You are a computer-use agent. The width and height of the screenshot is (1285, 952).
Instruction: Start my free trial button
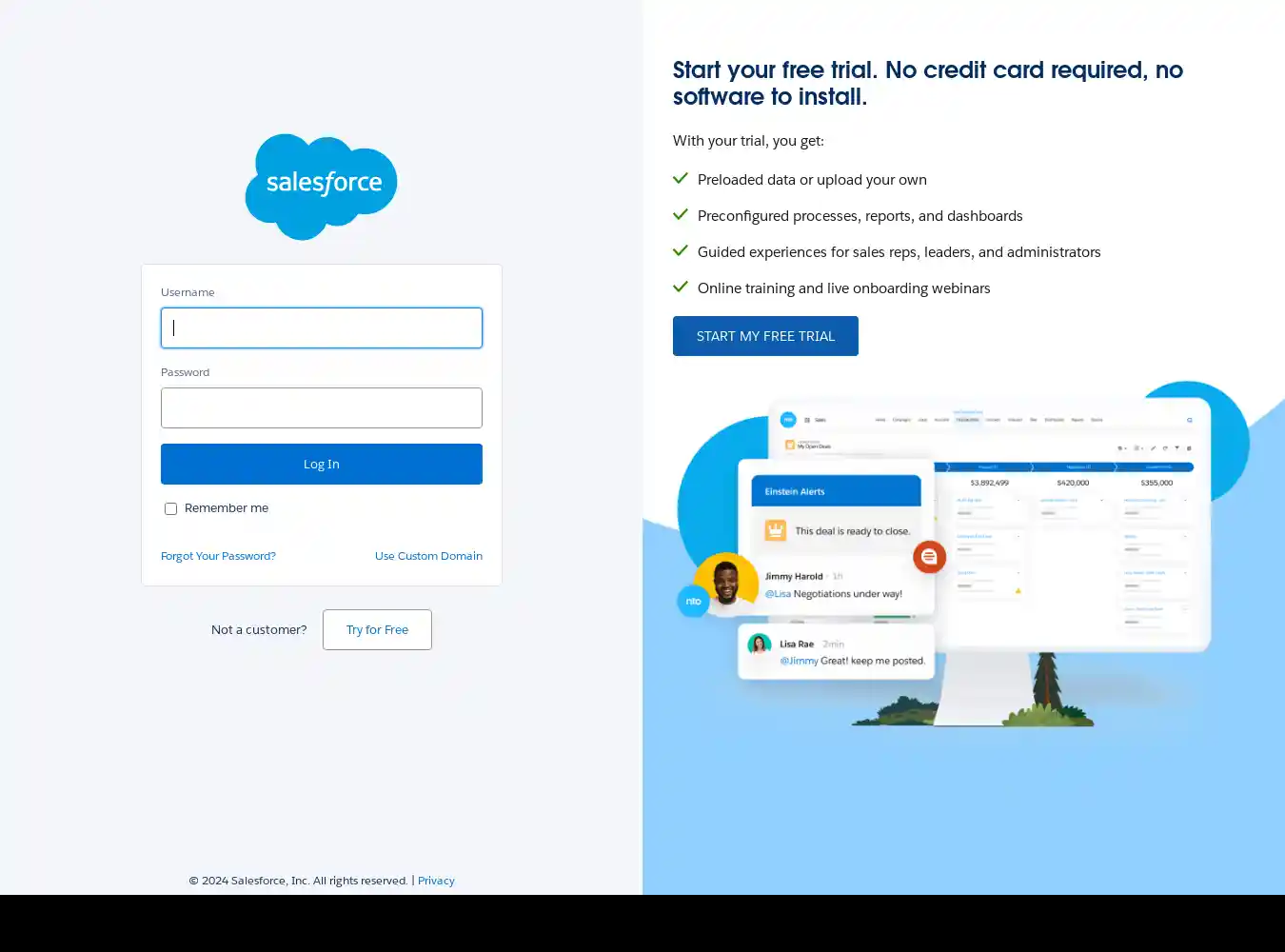tap(765, 336)
